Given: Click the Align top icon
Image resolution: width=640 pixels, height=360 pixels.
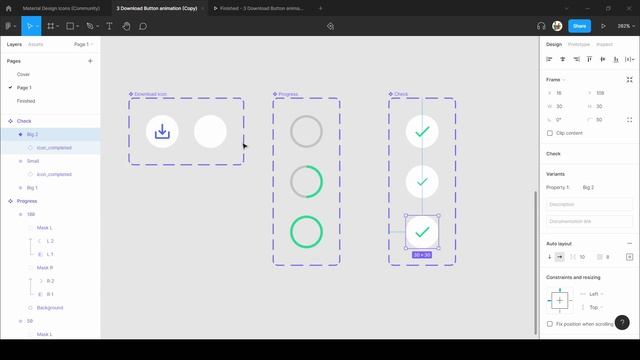Looking at the screenshot, I should pos(589,59).
